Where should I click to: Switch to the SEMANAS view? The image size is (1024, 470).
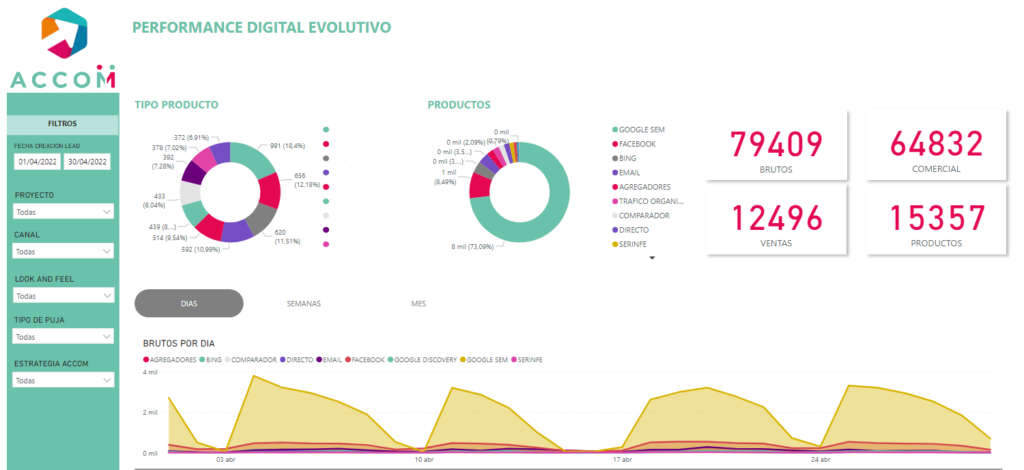pos(303,303)
